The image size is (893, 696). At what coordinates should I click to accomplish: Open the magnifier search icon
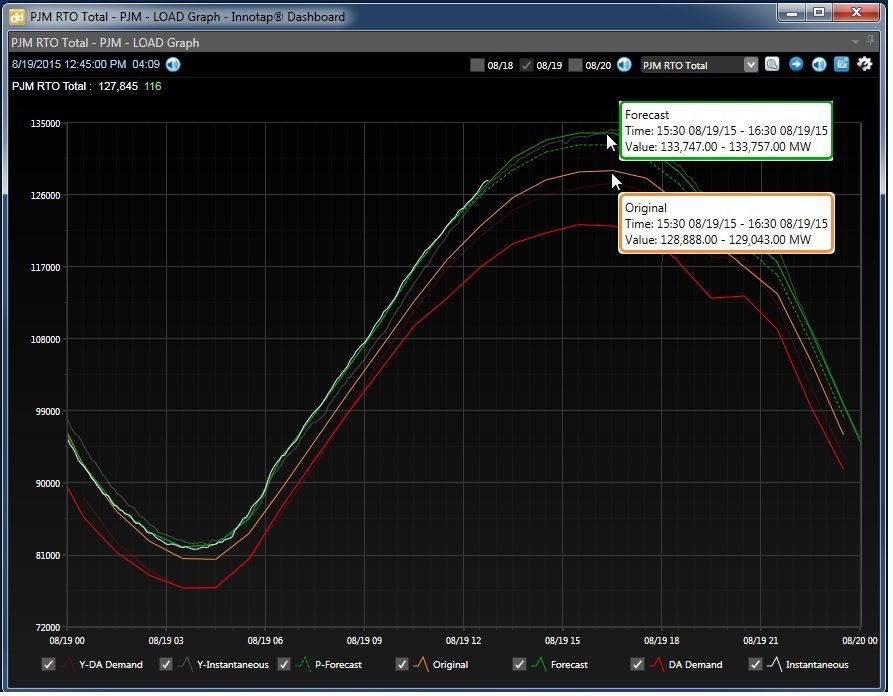772,64
